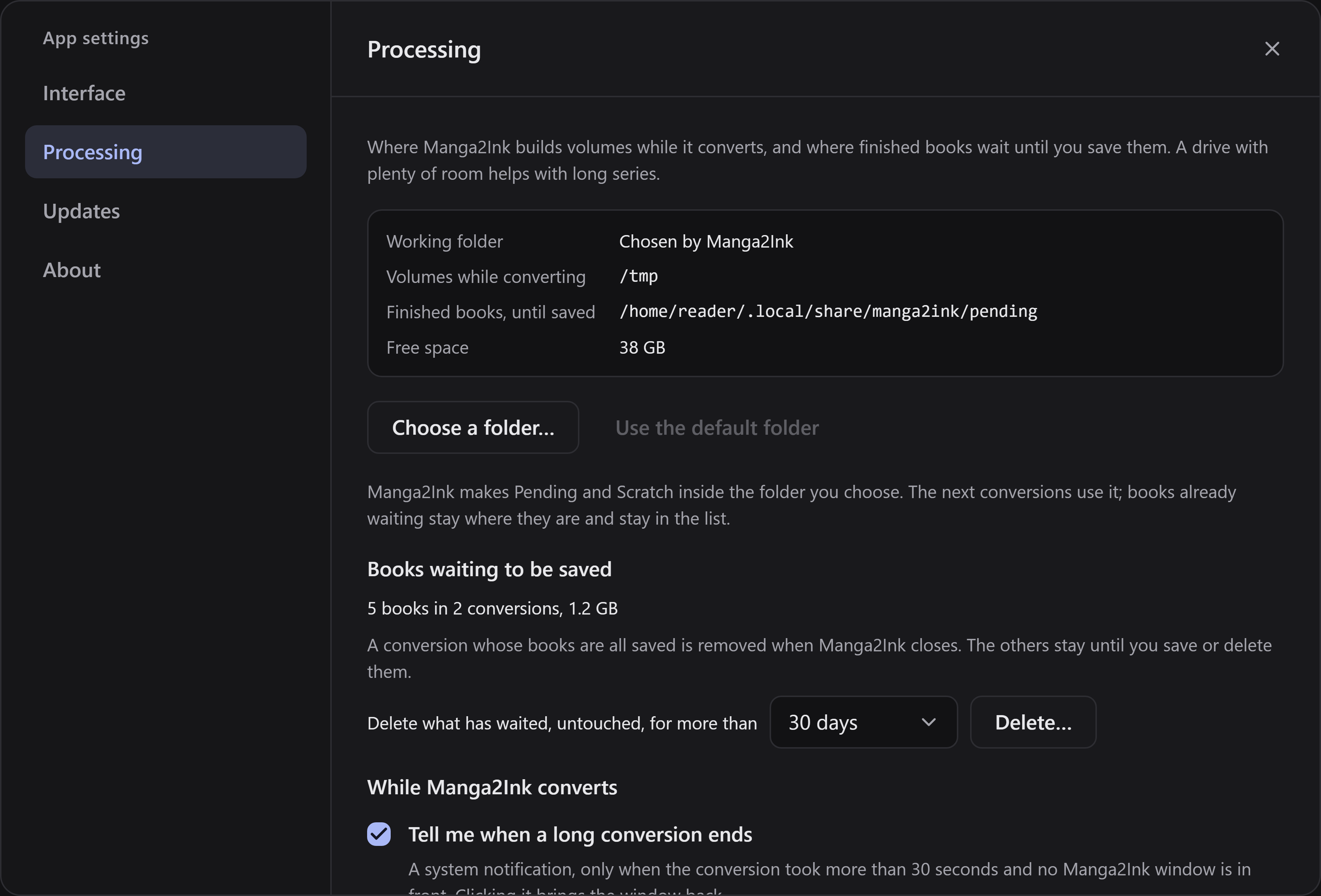Click the /tmp path value
Viewport: 1321px width, 896px height.
[638, 276]
